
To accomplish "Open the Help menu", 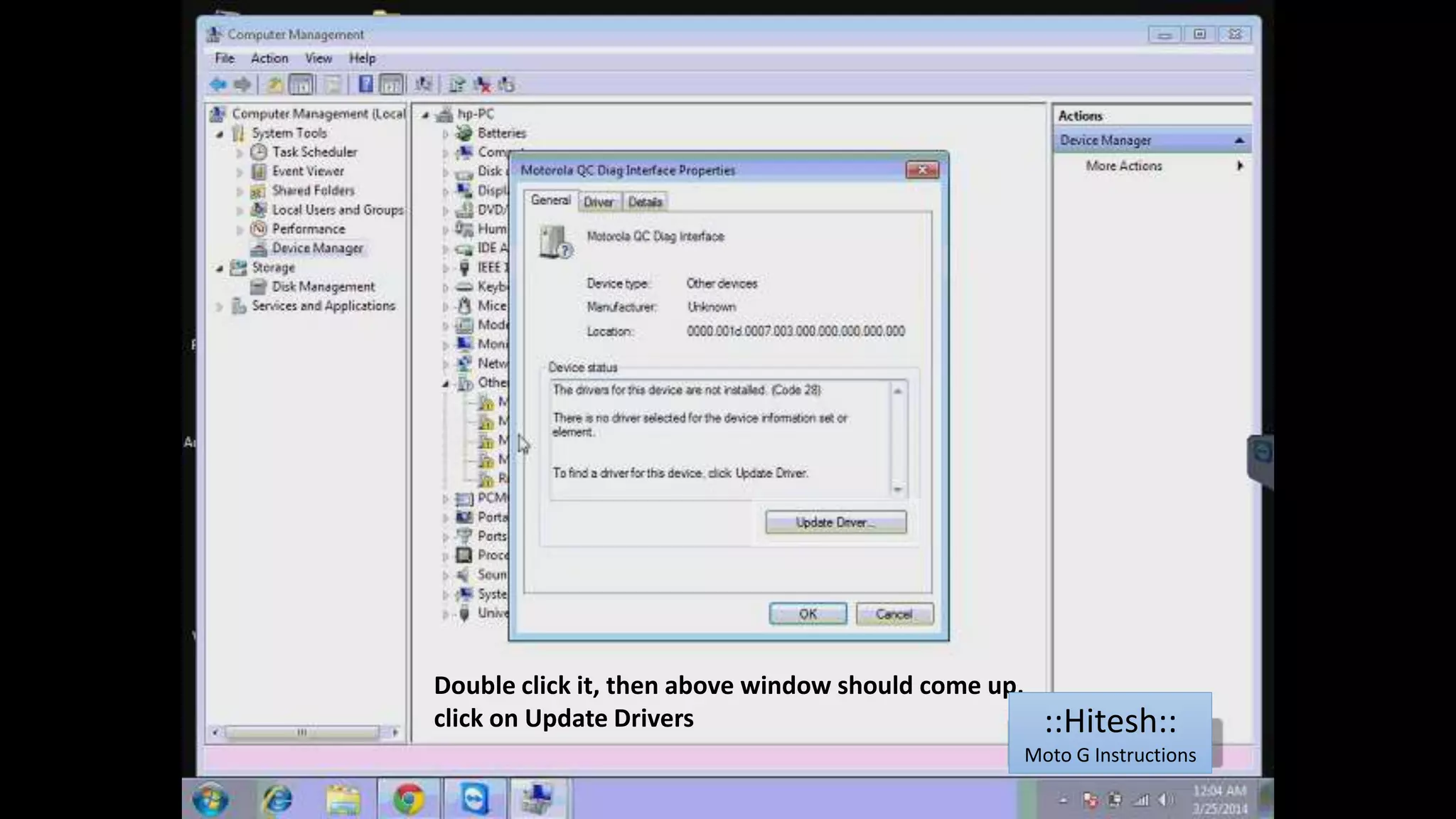I will pyautogui.click(x=362, y=58).
